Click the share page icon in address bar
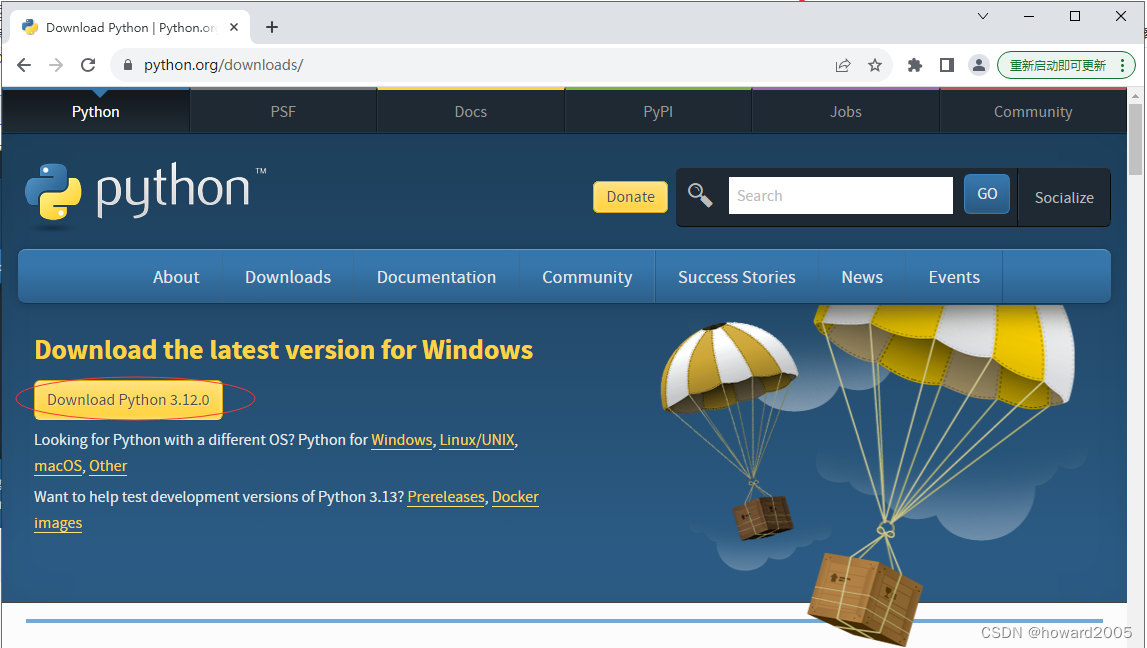 coord(843,65)
